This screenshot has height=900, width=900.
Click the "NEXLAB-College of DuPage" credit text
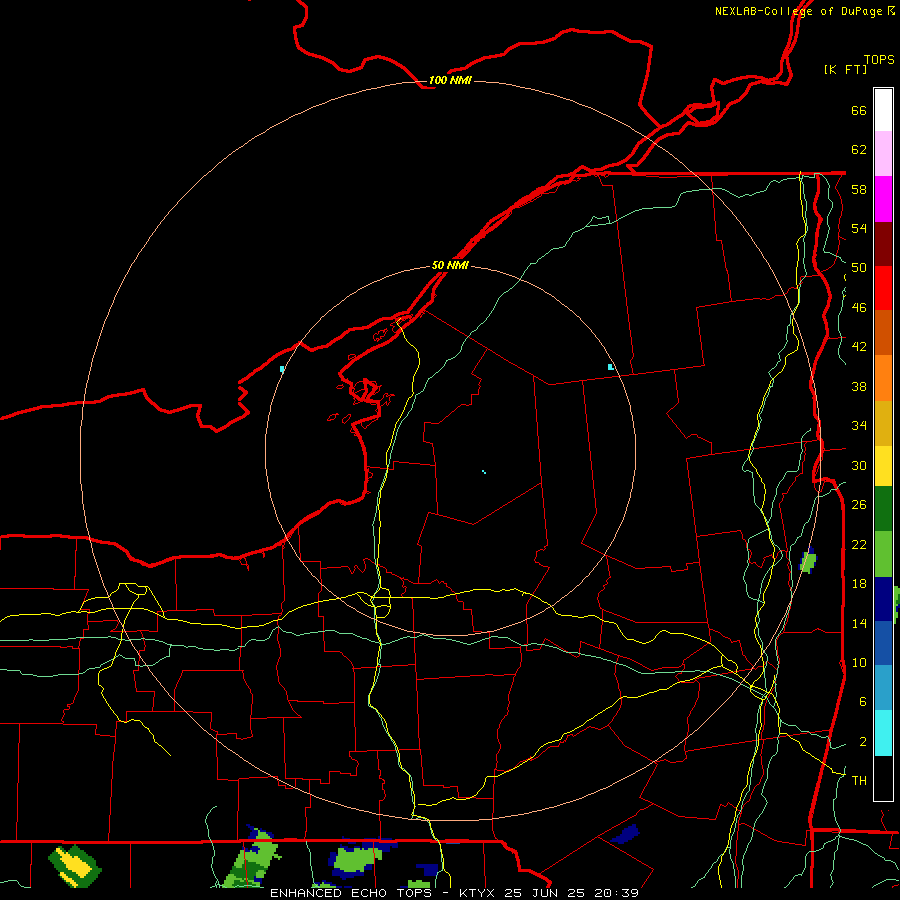click(798, 11)
